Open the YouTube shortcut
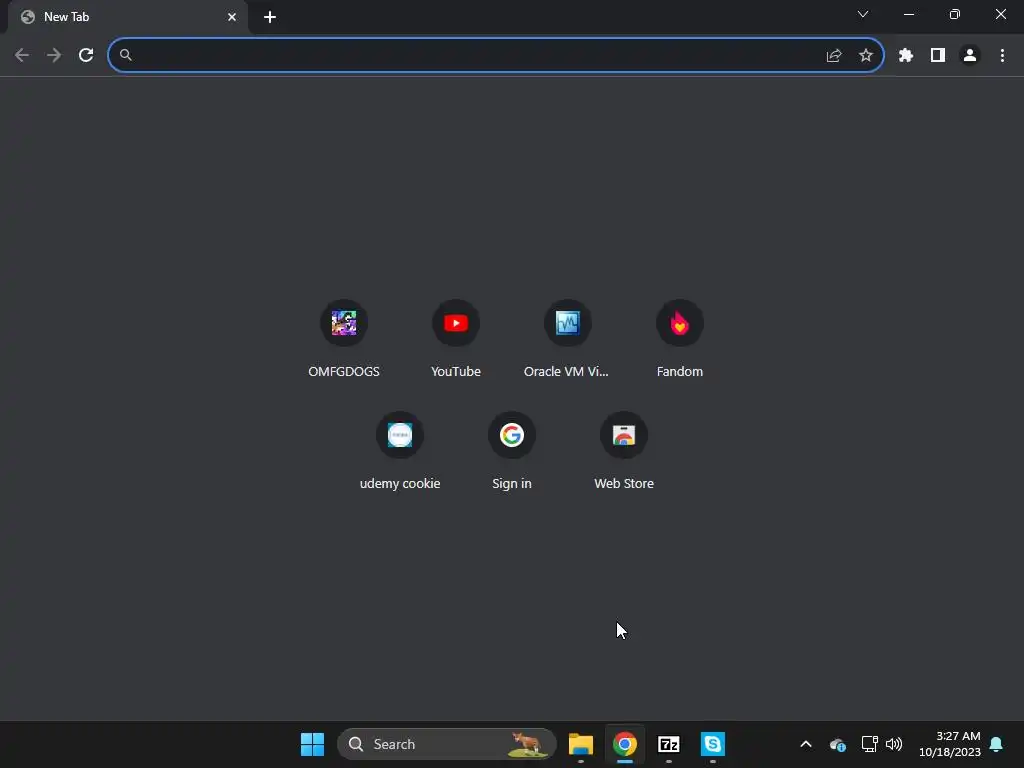1024x768 pixels. 456,340
